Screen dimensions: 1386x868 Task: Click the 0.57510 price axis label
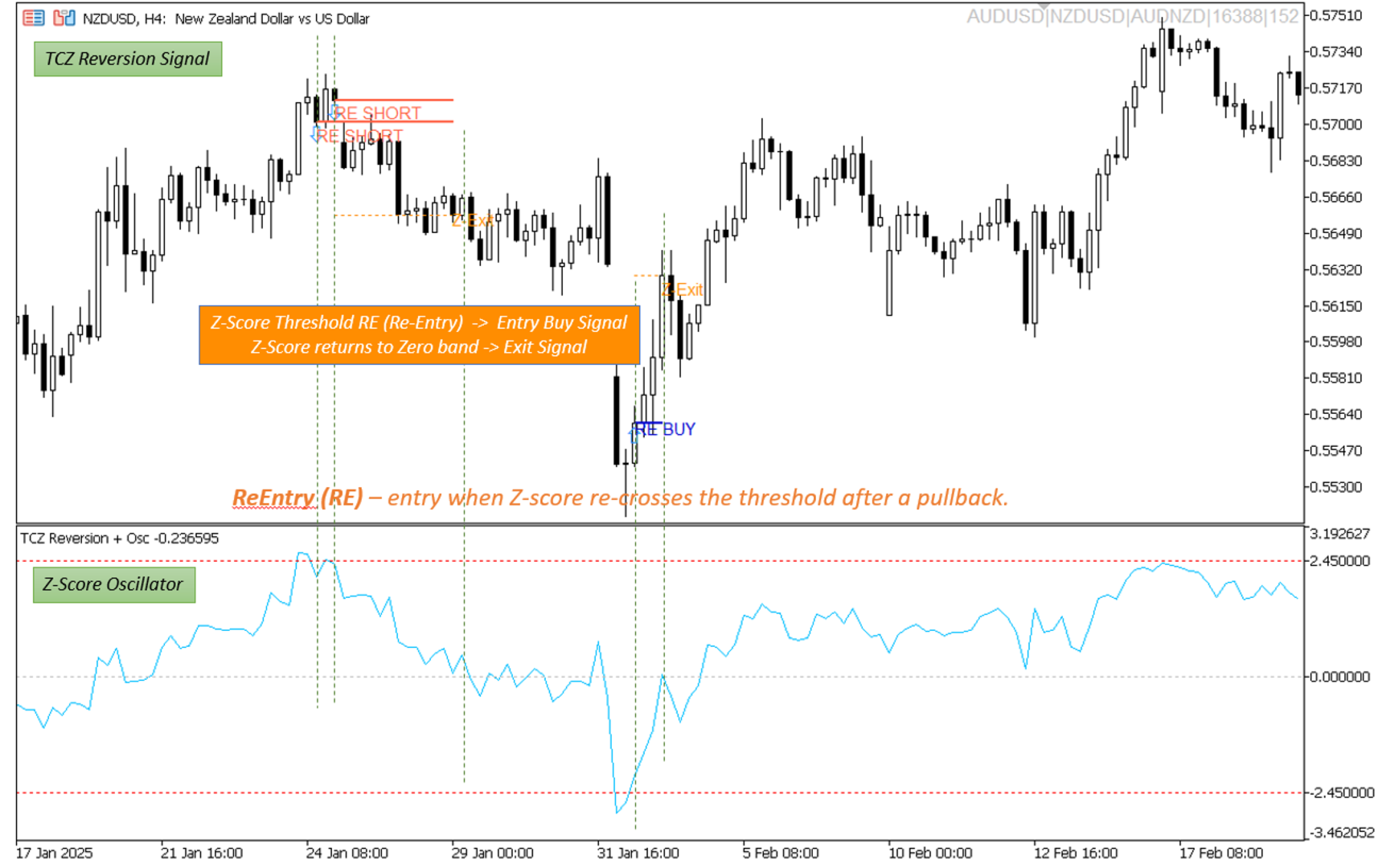click(1336, 15)
